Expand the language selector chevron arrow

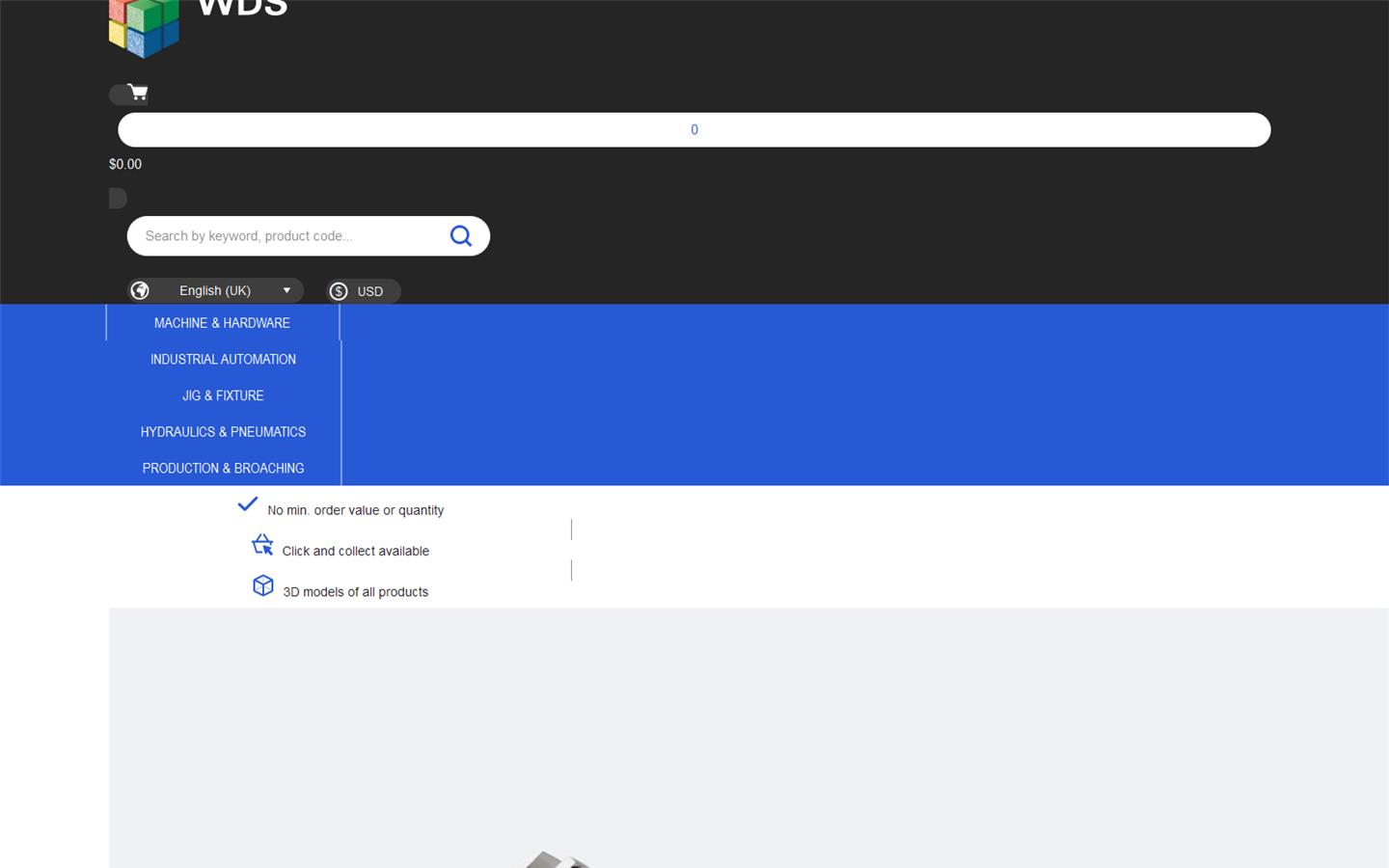click(286, 290)
